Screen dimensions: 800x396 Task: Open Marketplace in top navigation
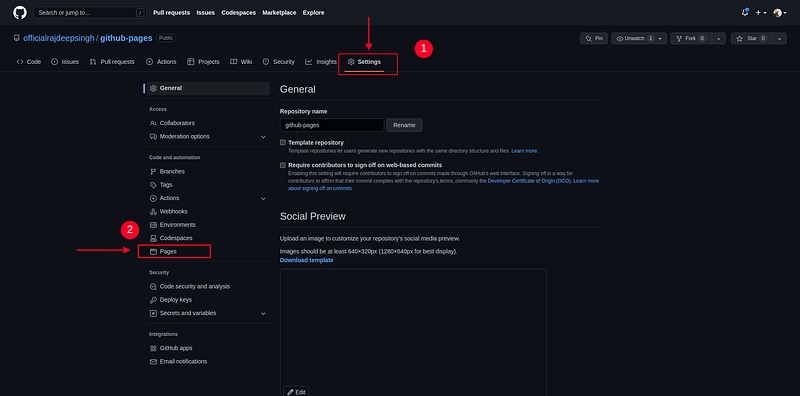[279, 13]
